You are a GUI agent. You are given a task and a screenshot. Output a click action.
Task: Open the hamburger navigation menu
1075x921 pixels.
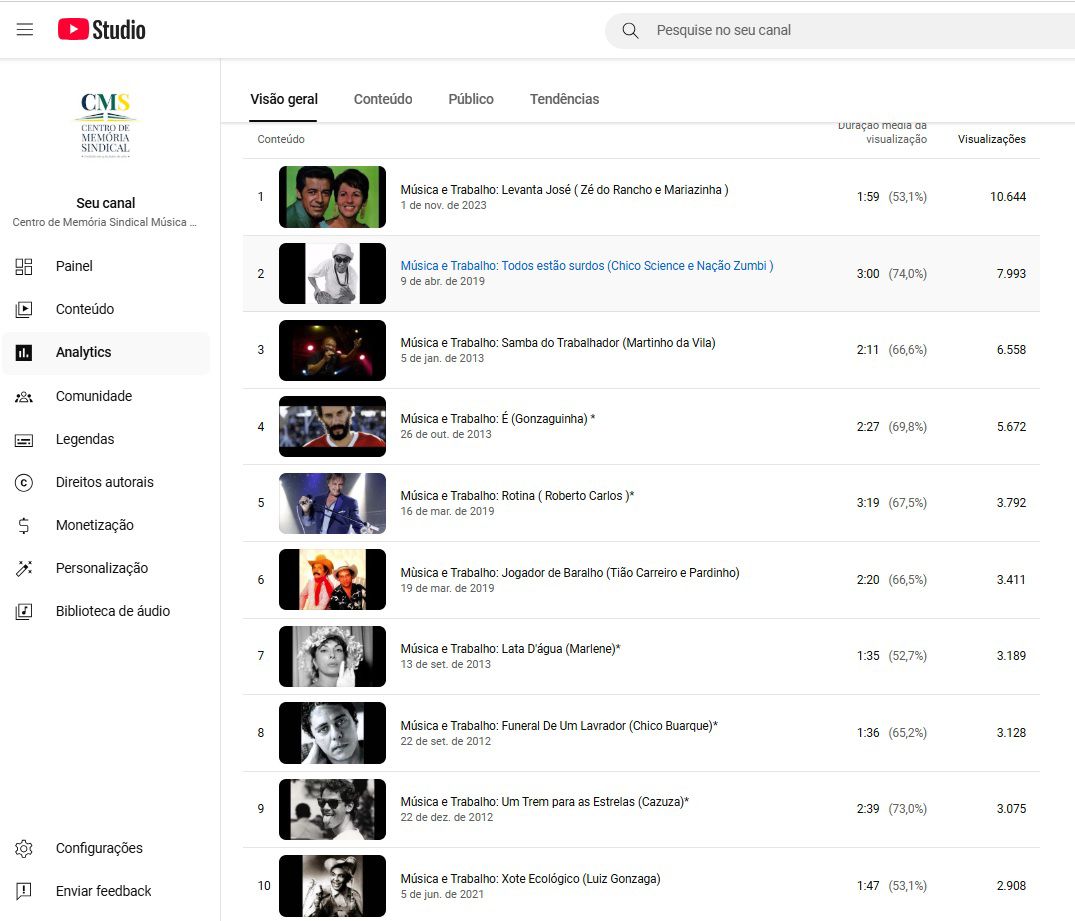tap(25, 30)
